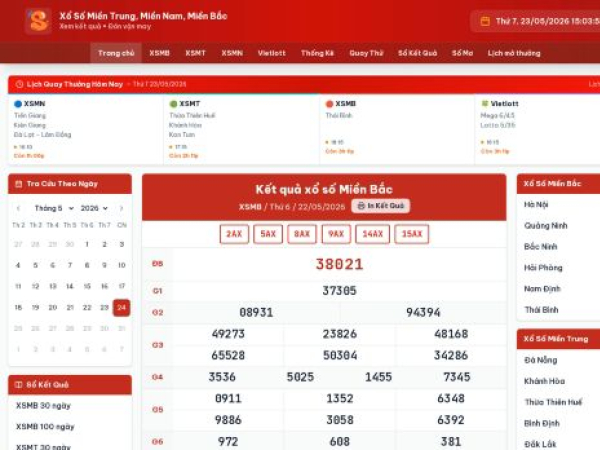Open Hà Nội in Xổ Số Miền Bắc list
Image resolution: width=600 pixels, height=450 pixels.
[536, 205]
